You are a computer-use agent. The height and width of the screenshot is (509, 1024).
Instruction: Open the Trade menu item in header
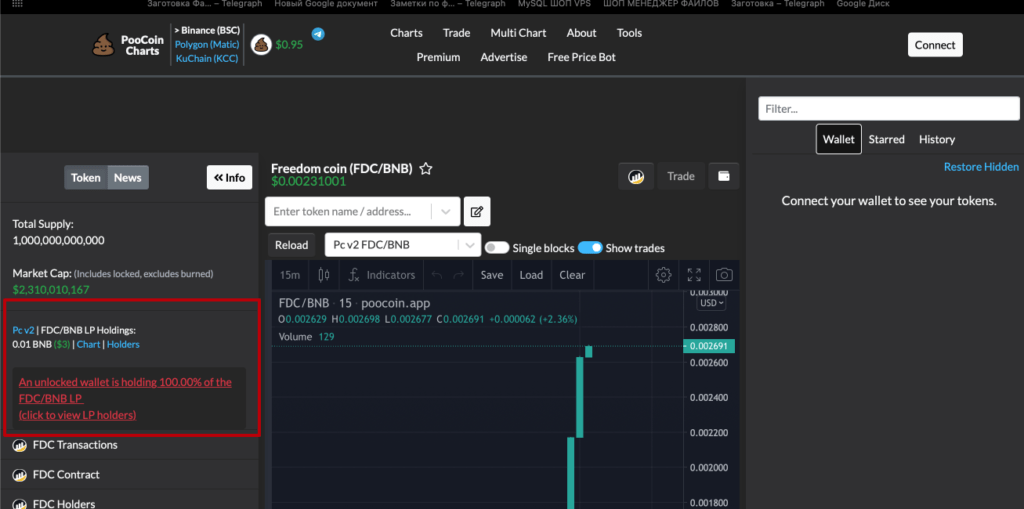tap(456, 33)
